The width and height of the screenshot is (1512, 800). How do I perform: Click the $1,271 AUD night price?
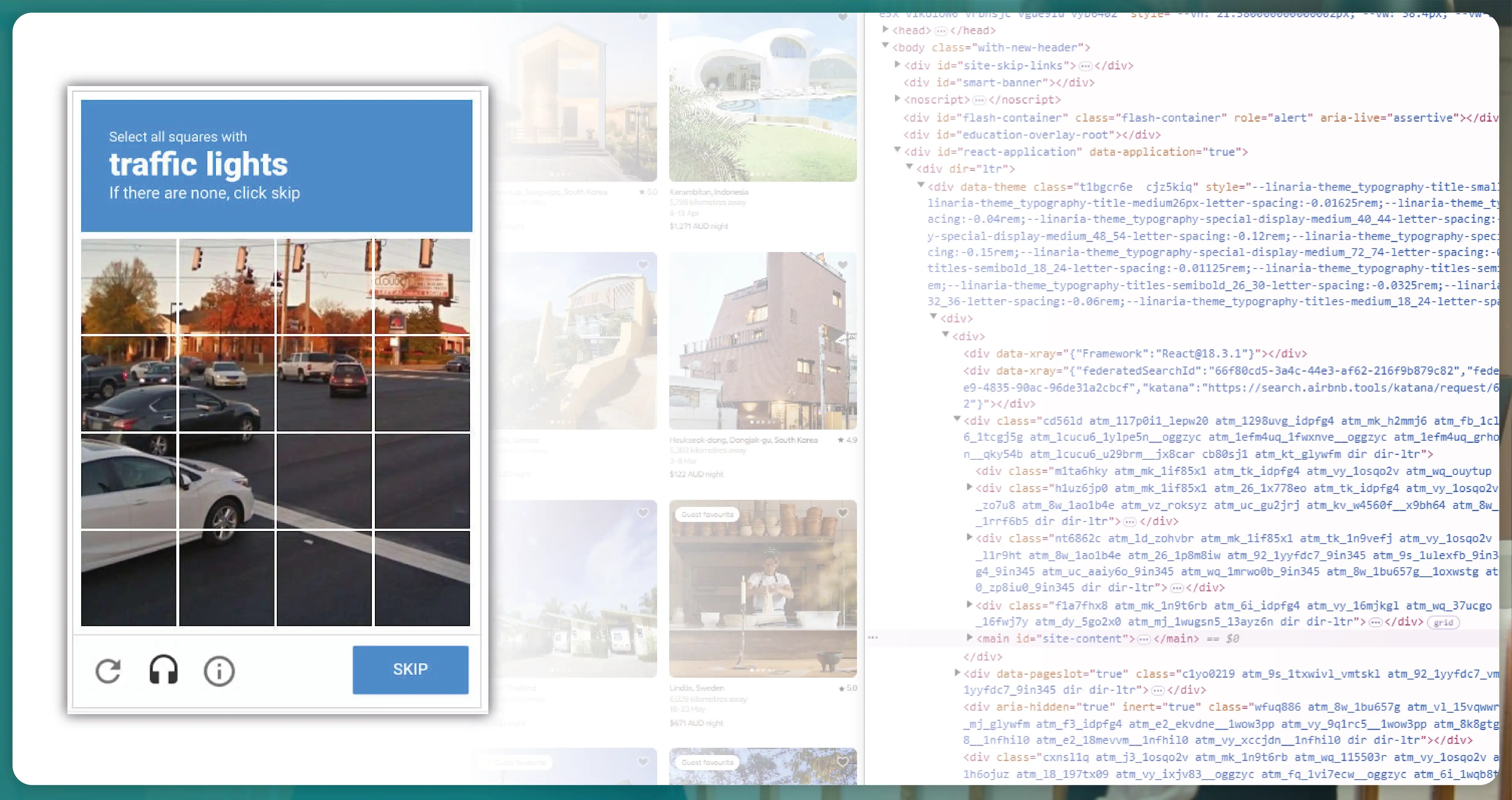point(698,226)
